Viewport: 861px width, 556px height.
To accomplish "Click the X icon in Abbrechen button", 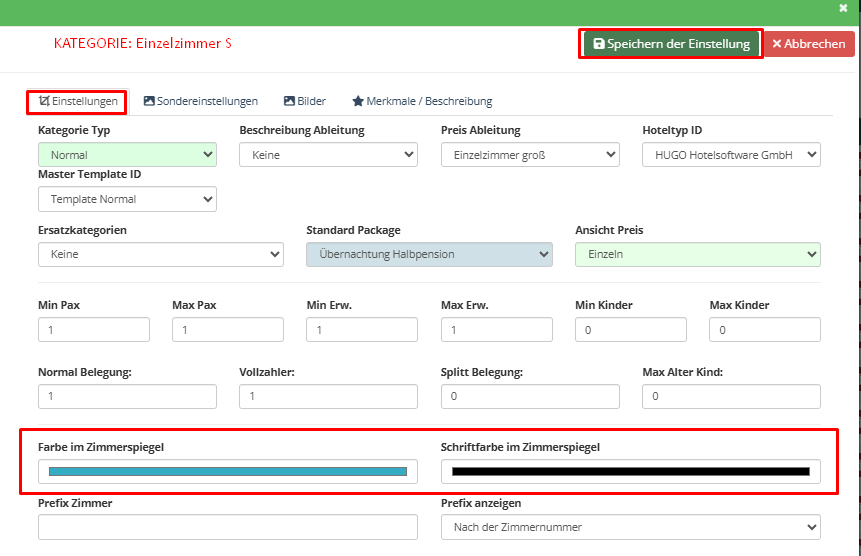I will [777, 44].
